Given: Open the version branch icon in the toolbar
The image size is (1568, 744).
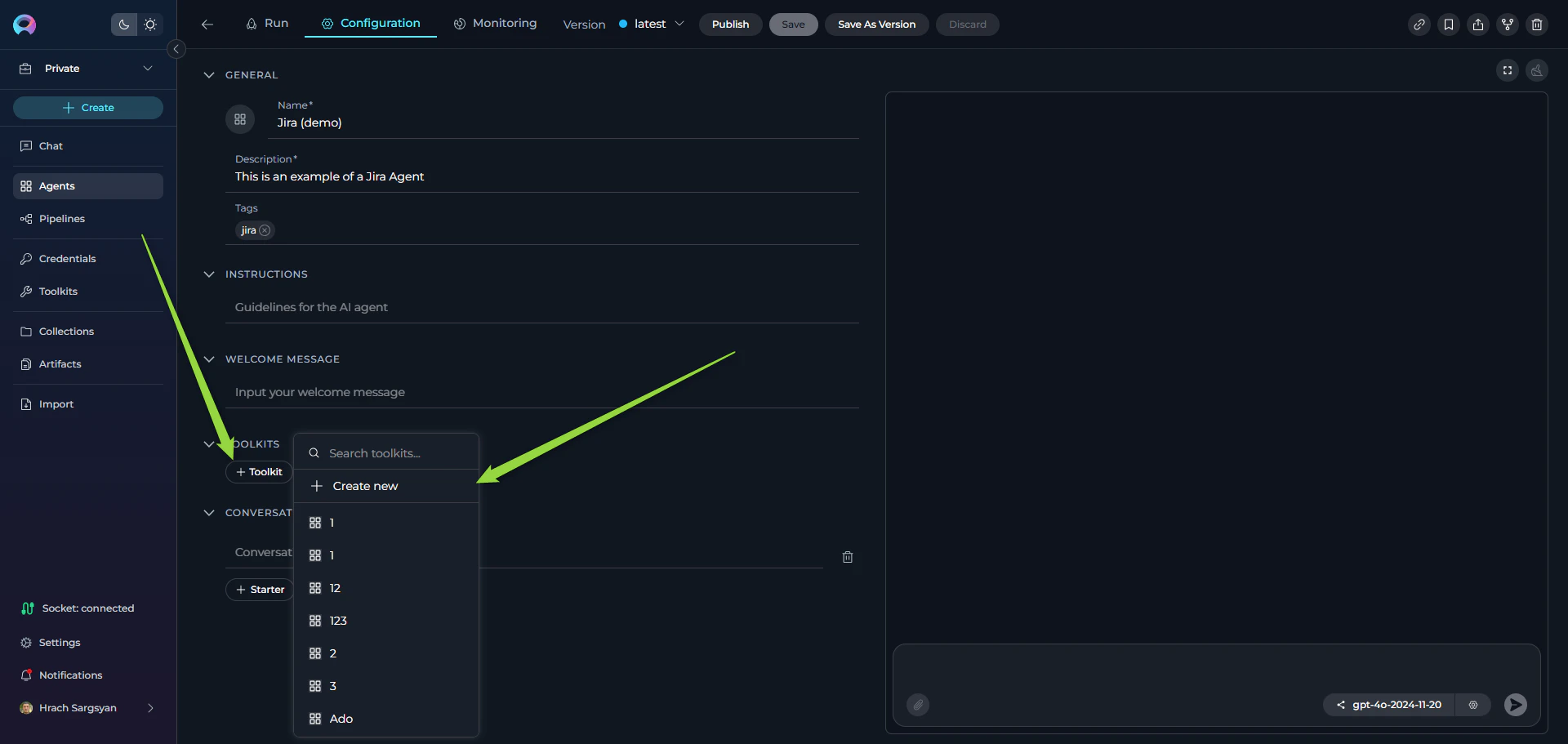Looking at the screenshot, I should coord(1507,25).
